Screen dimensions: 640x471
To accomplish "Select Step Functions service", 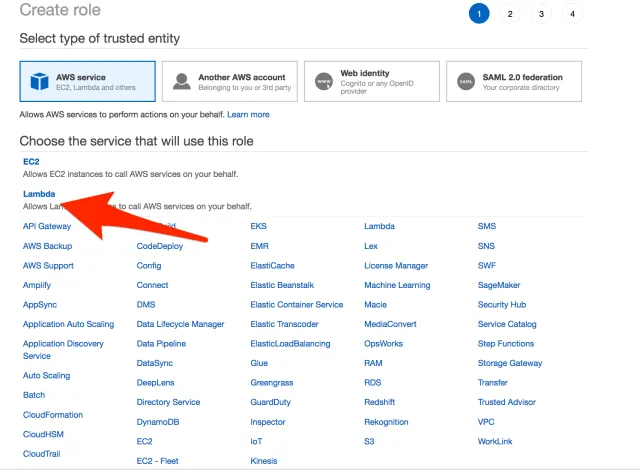I will pos(506,344).
